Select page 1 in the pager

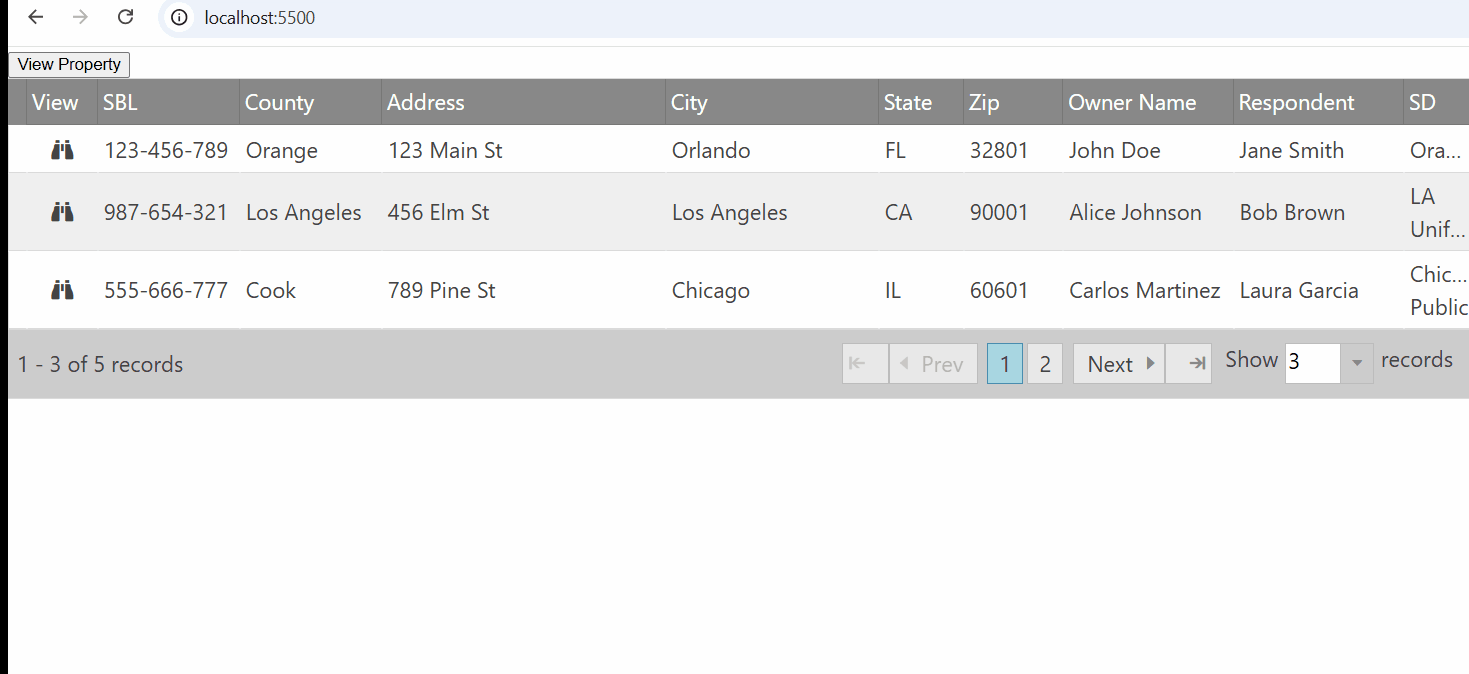tap(1004, 364)
